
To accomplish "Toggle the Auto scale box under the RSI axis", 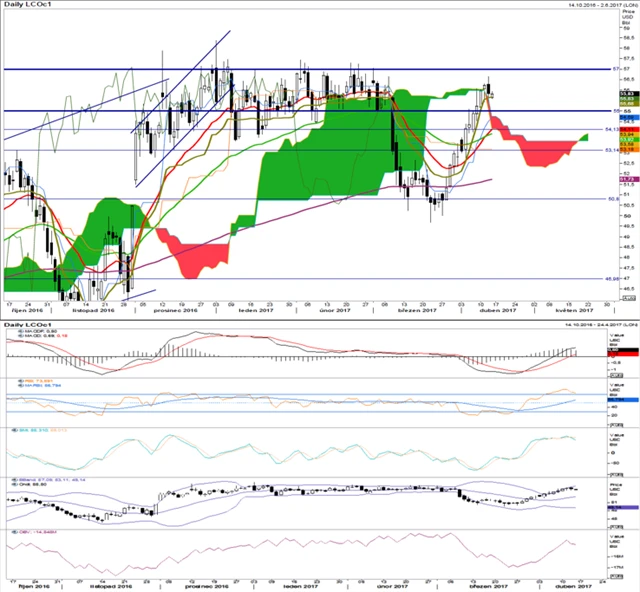I will [616, 425].
